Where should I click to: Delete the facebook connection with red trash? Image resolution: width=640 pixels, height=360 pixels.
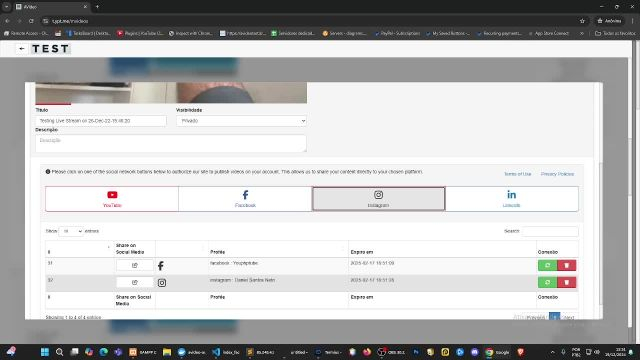coord(567,265)
